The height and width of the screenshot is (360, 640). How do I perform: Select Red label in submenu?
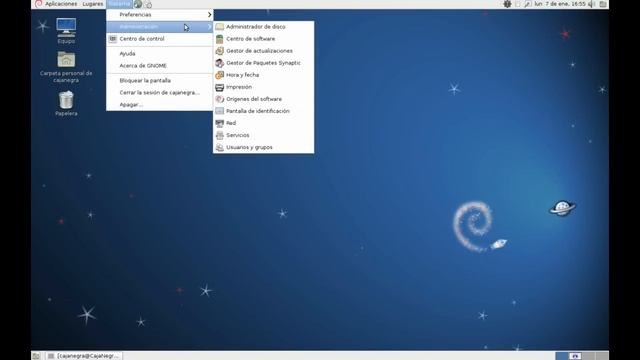coord(231,123)
